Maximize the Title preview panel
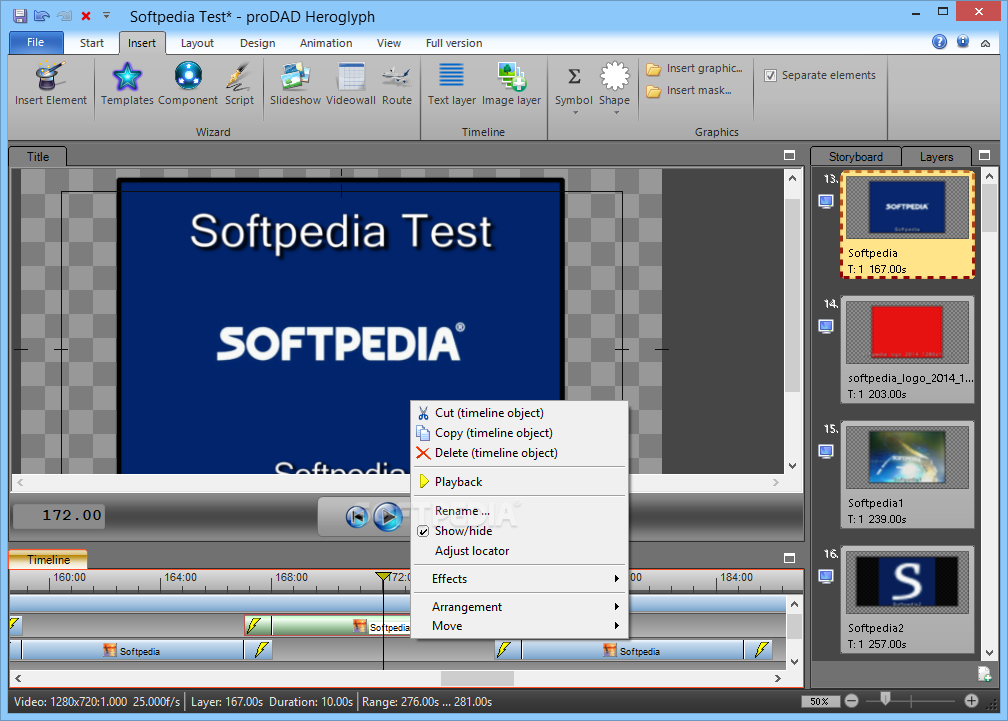The image size is (1008, 721). [x=789, y=156]
